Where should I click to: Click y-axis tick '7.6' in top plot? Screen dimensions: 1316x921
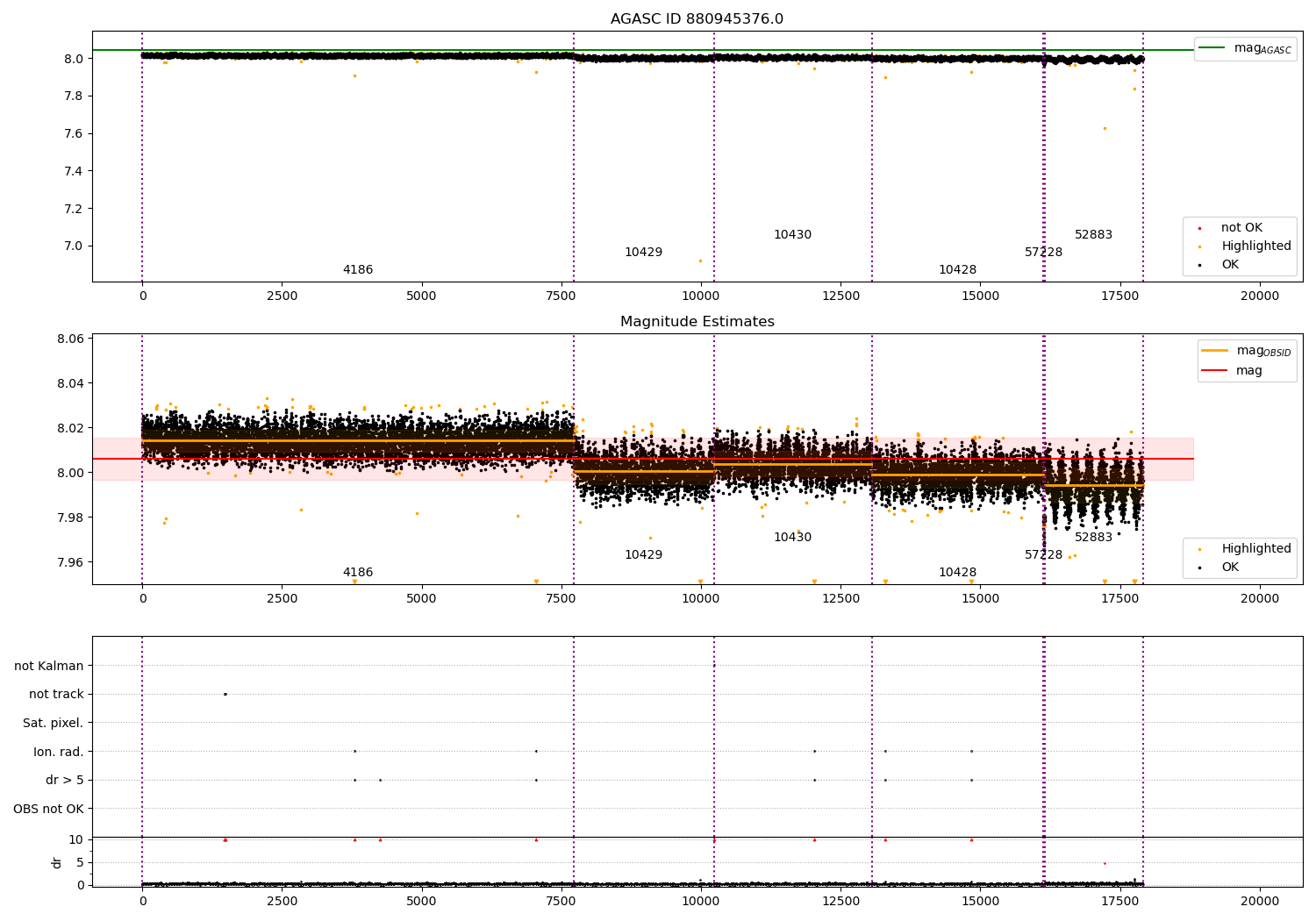click(75, 134)
